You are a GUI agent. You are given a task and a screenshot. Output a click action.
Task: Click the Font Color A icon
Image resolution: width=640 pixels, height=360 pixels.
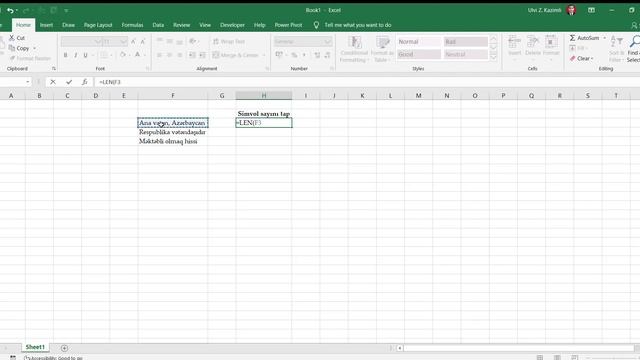(138, 55)
